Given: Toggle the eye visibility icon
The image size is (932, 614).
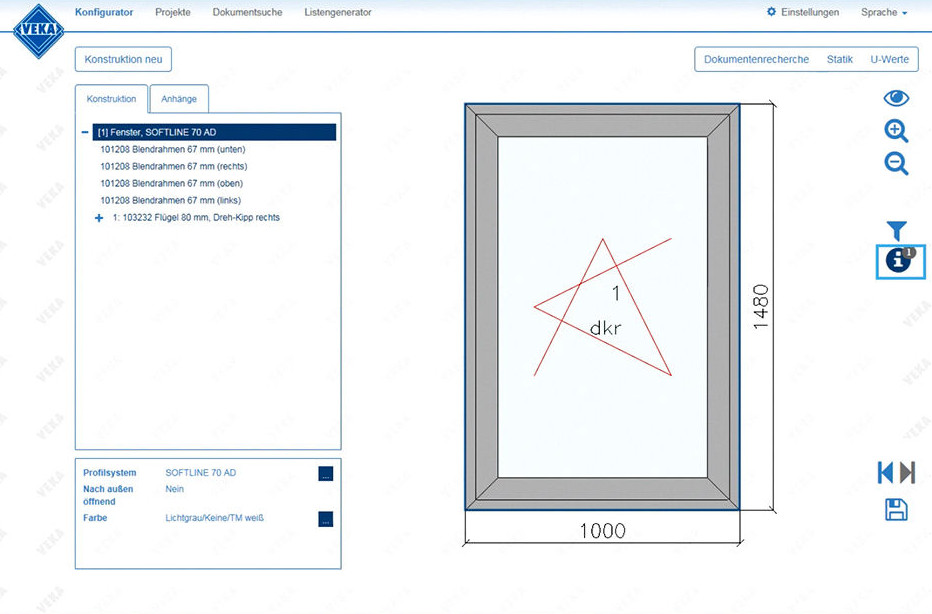Looking at the screenshot, I should coord(896,98).
